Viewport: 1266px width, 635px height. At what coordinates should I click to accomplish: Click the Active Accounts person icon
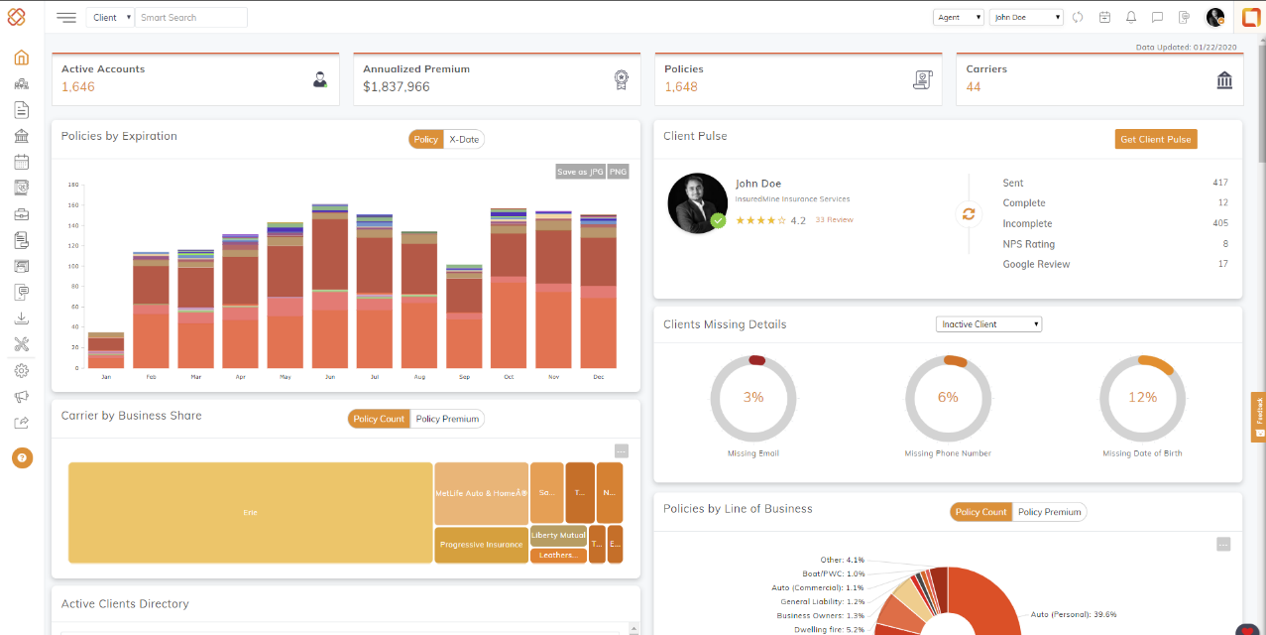(320, 80)
